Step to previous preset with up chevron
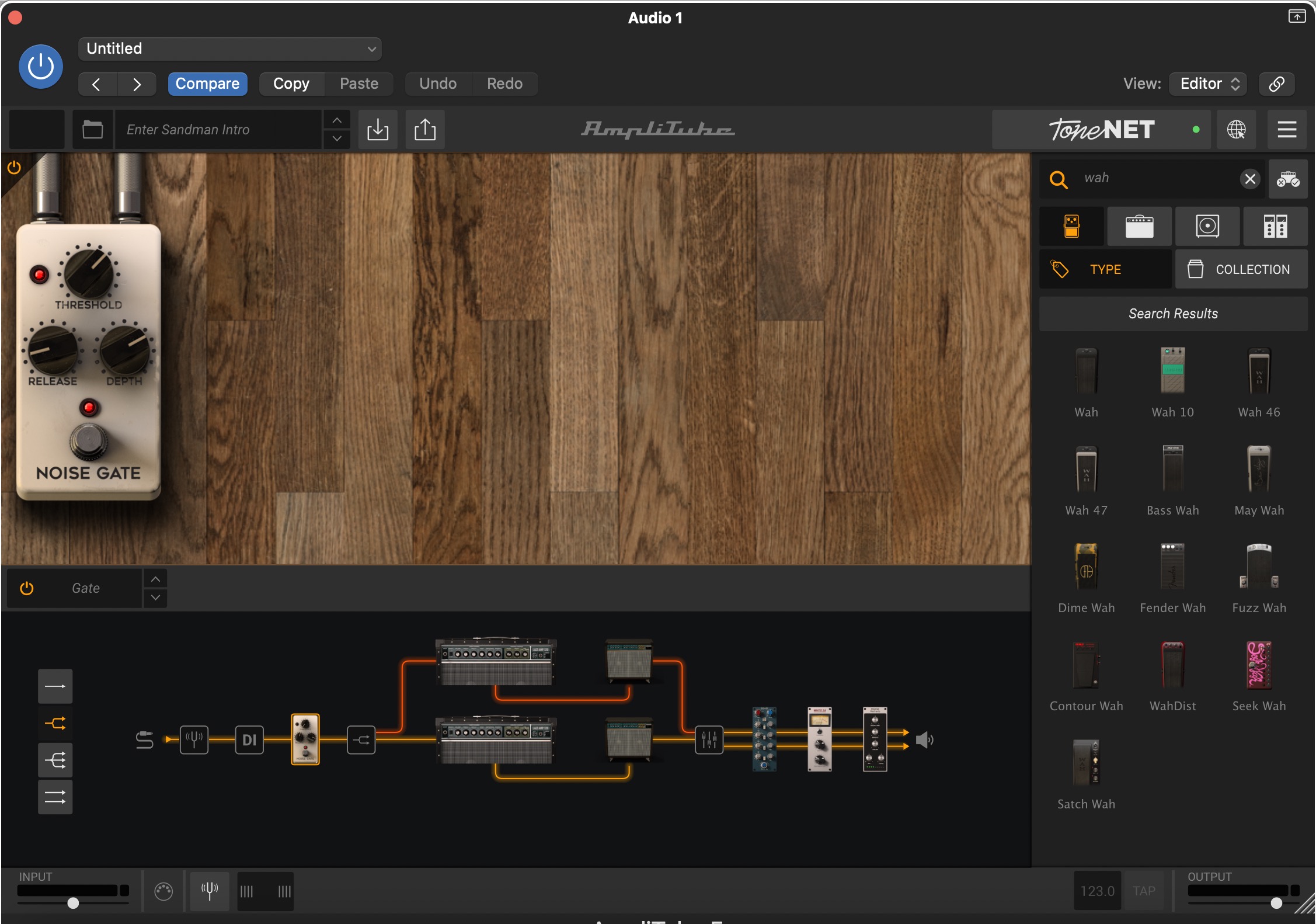The height and width of the screenshot is (924, 1316). [x=337, y=120]
